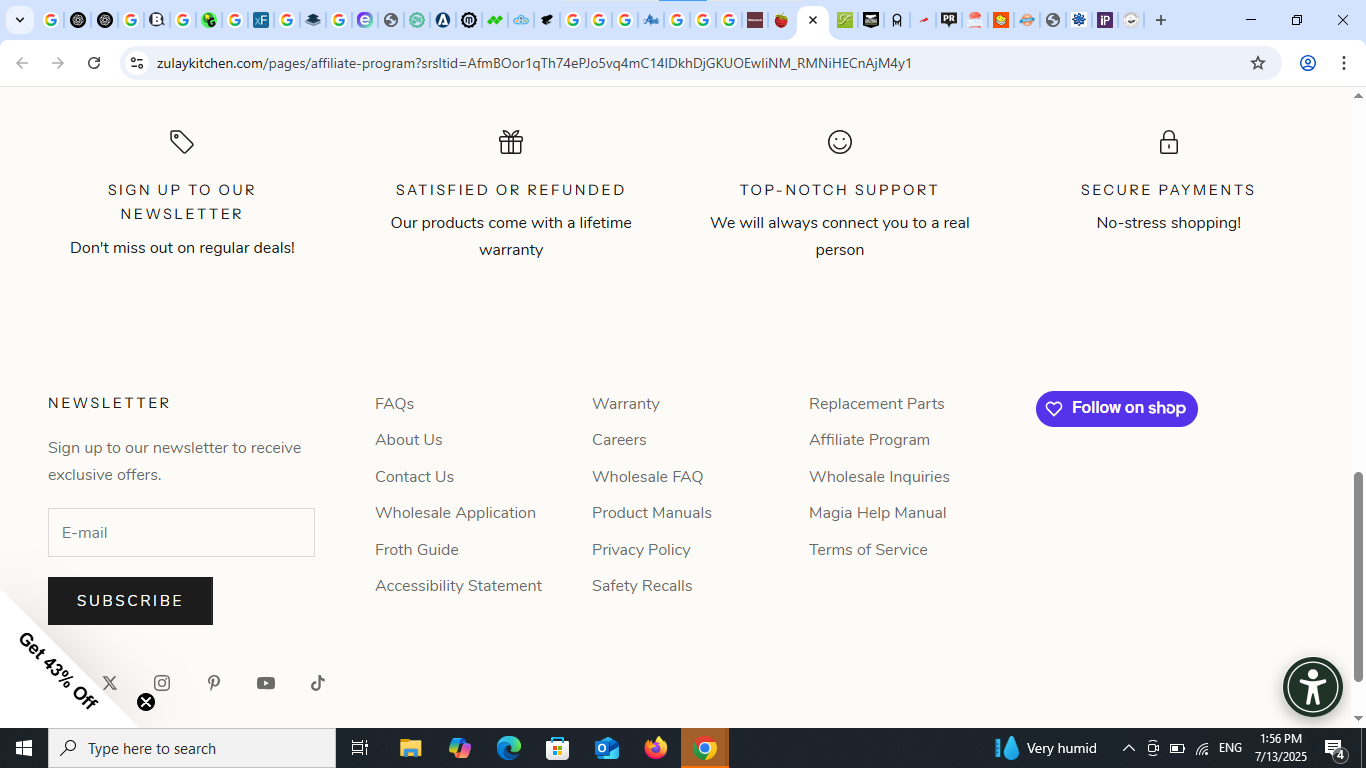Open the Replacement Parts link
The height and width of the screenshot is (768, 1366).
point(877,404)
